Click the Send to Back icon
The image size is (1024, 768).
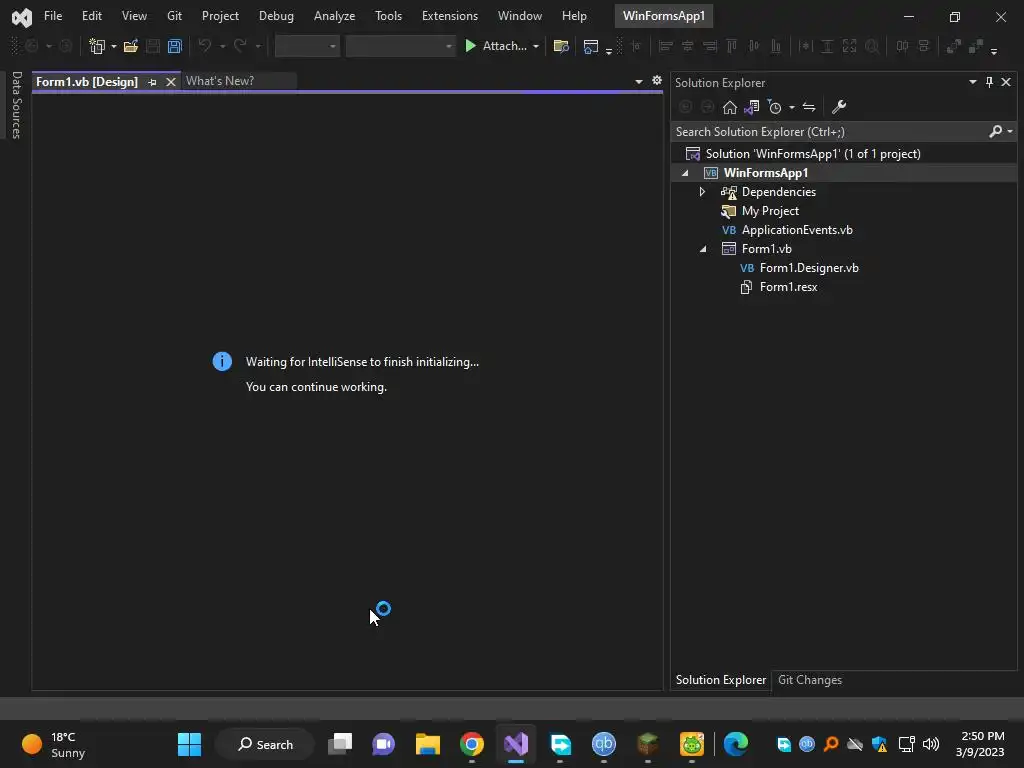coord(976,46)
